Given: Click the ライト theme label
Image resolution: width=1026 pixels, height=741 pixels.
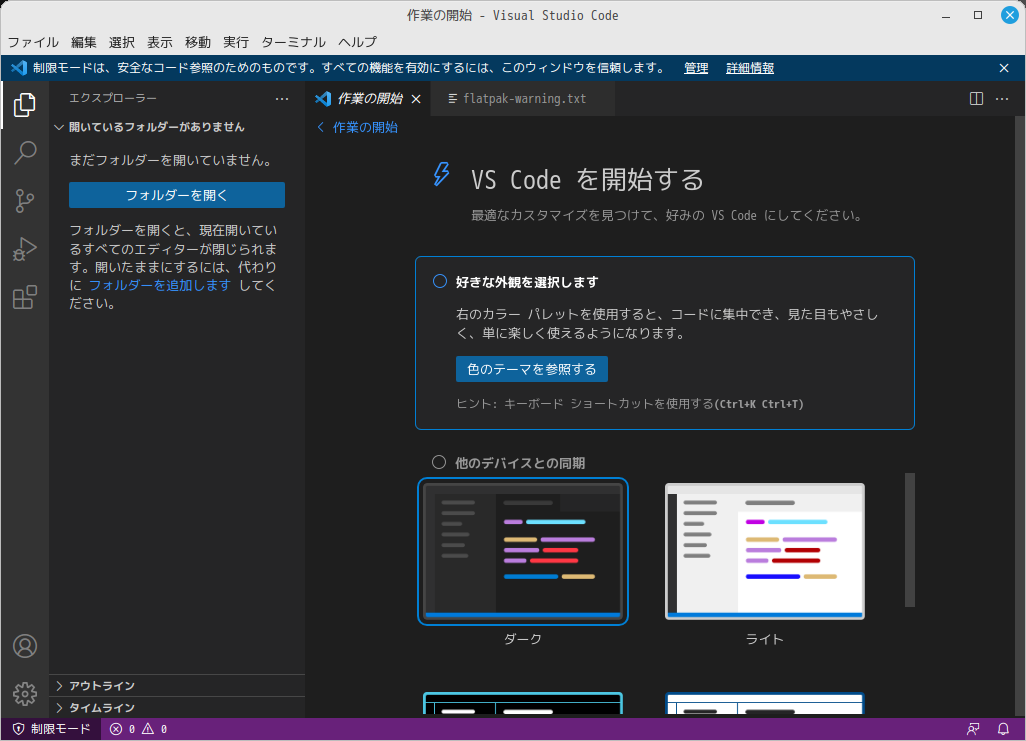Looking at the screenshot, I should coord(764,640).
